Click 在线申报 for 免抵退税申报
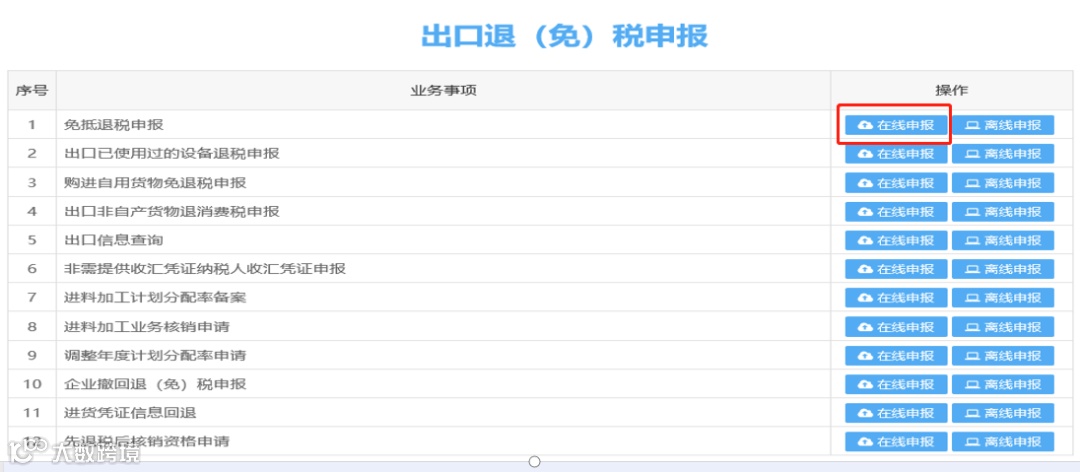The width and height of the screenshot is (1080, 472). tap(896, 125)
